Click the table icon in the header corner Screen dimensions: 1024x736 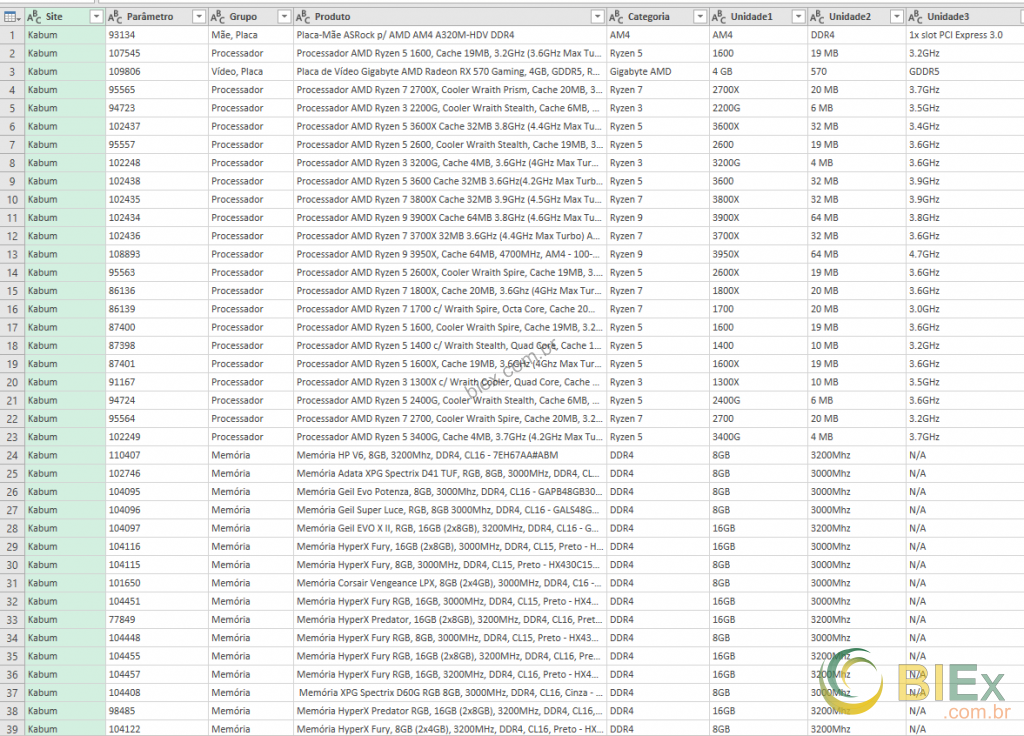12,16
